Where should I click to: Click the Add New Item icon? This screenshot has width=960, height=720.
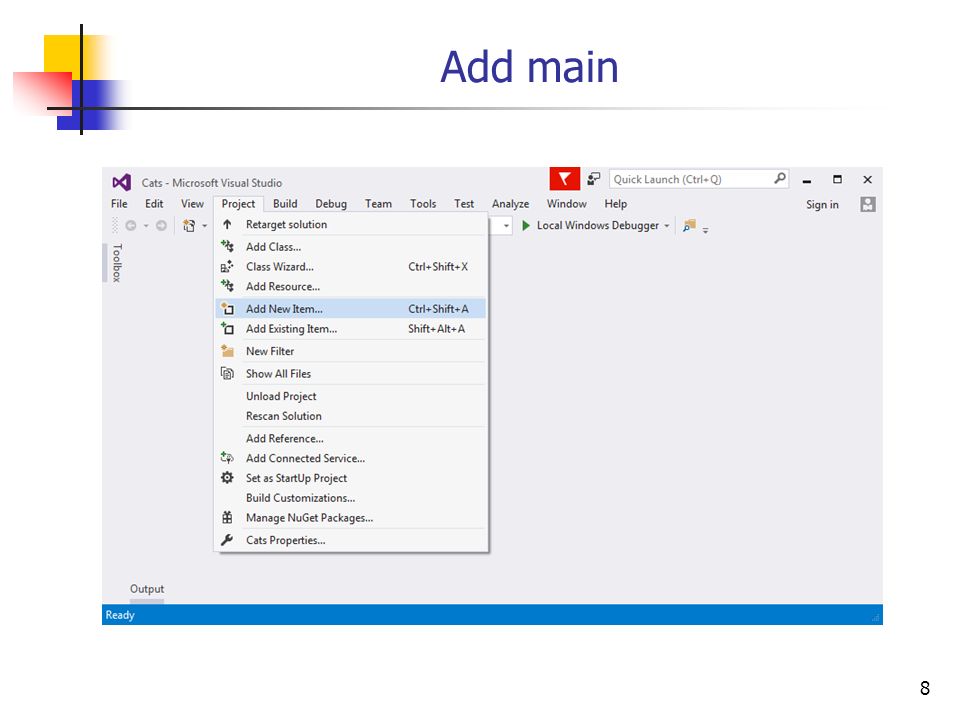coord(227,309)
